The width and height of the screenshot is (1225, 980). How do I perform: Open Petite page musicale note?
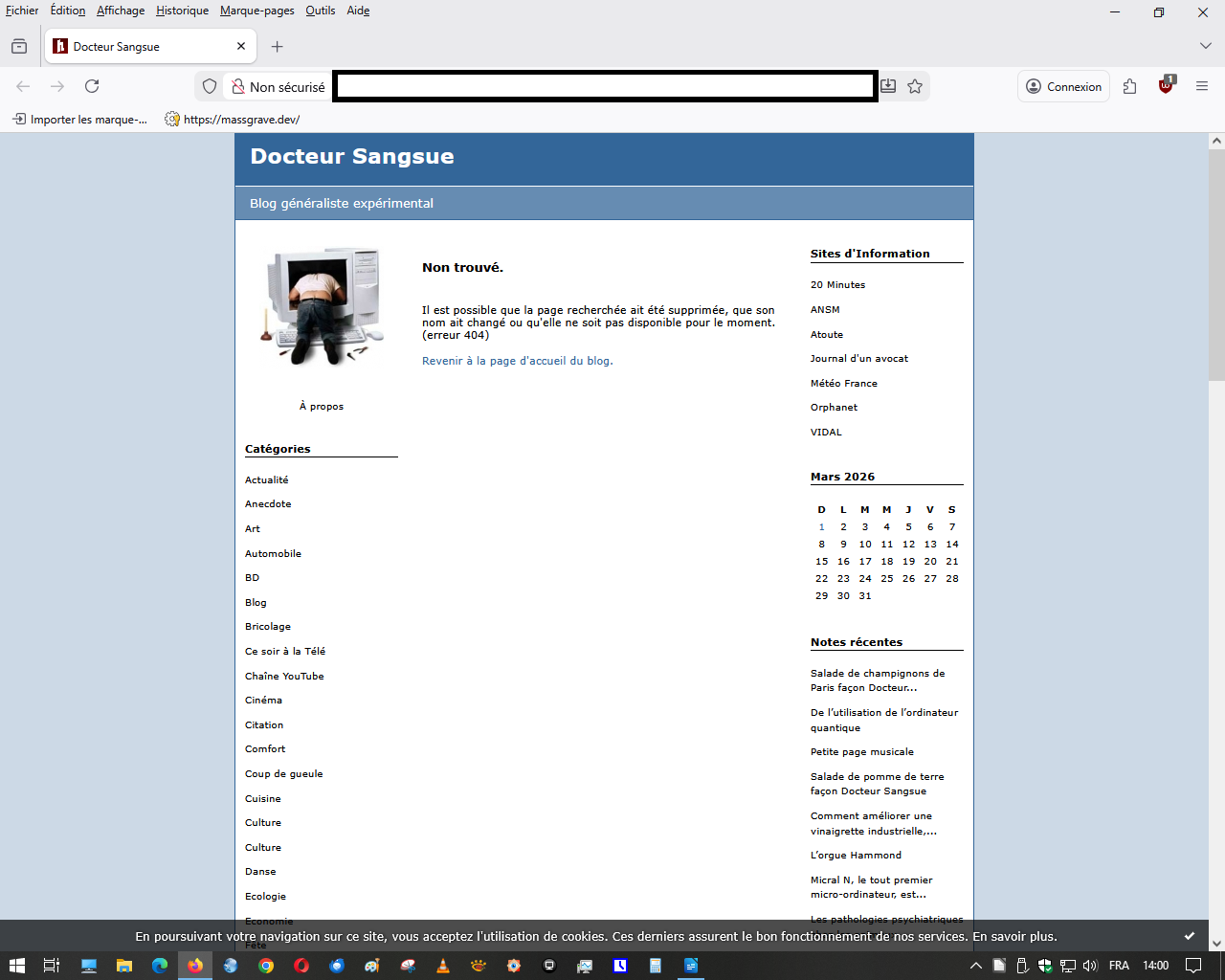[x=862, y=751]
